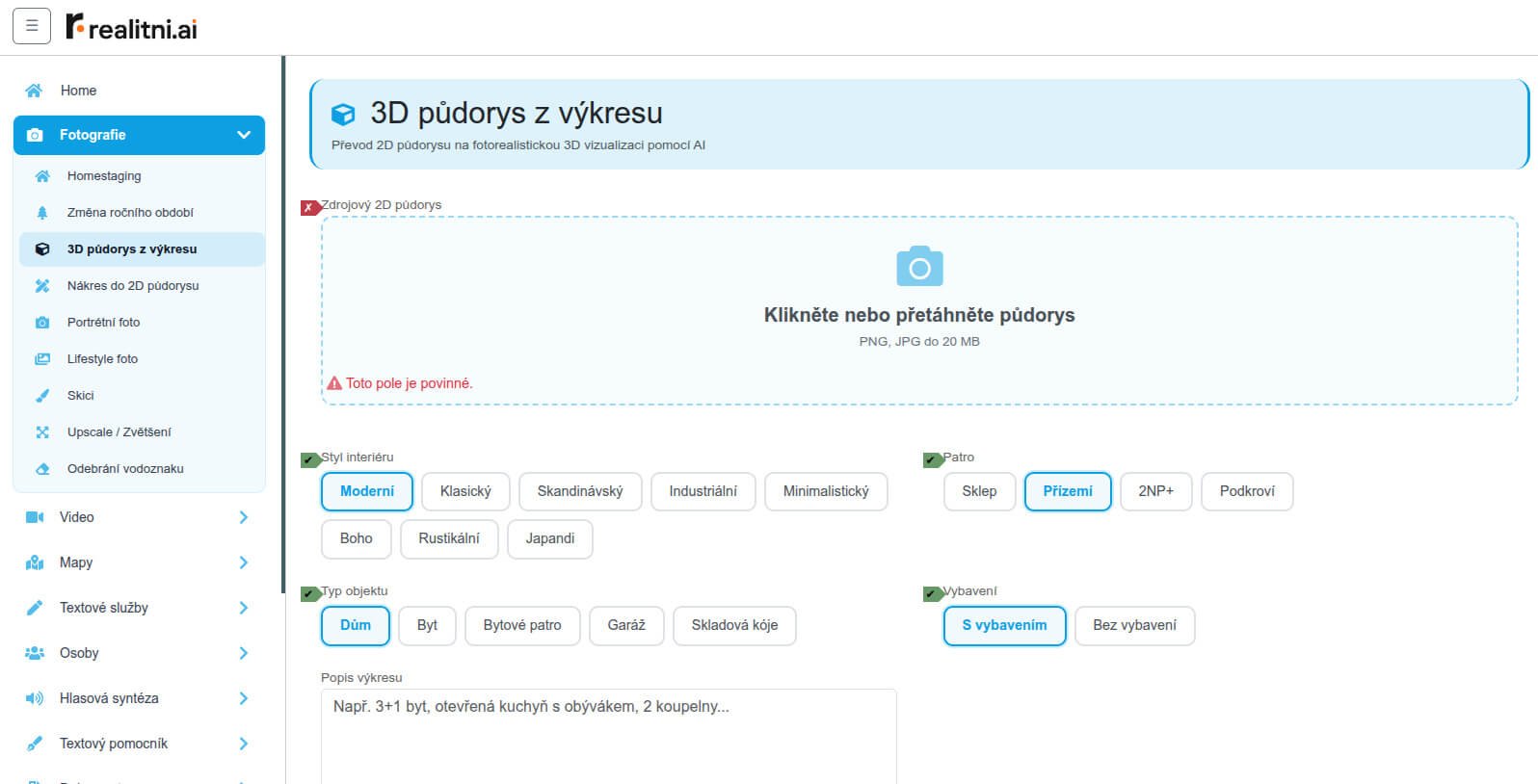Choose Bytové patro as object type
Image resolution: width=1538 pixels, height=784 pixels.
point(522,625)
